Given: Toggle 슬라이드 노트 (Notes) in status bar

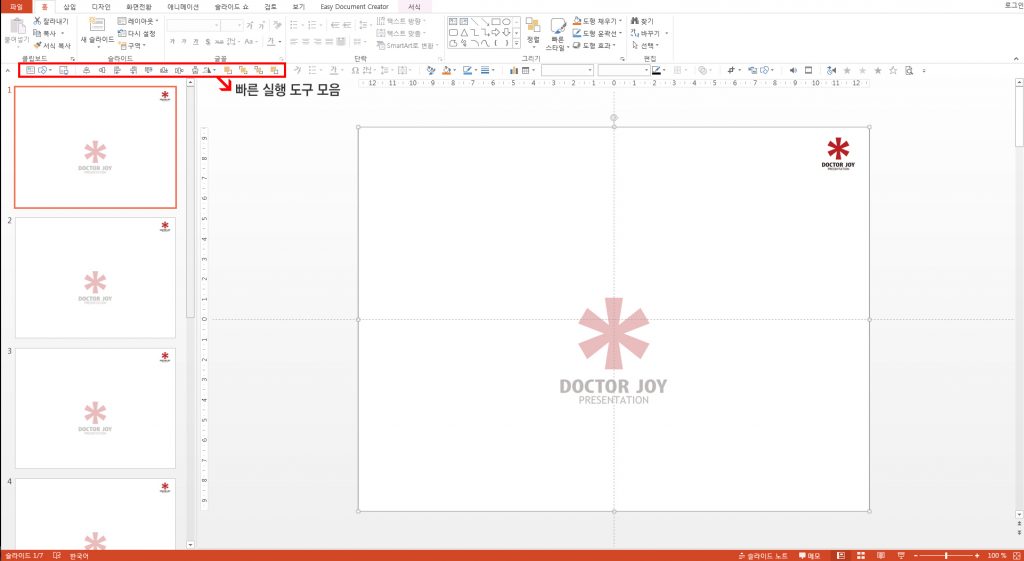Looking at the screenshot, I should (x=763, y=556).
